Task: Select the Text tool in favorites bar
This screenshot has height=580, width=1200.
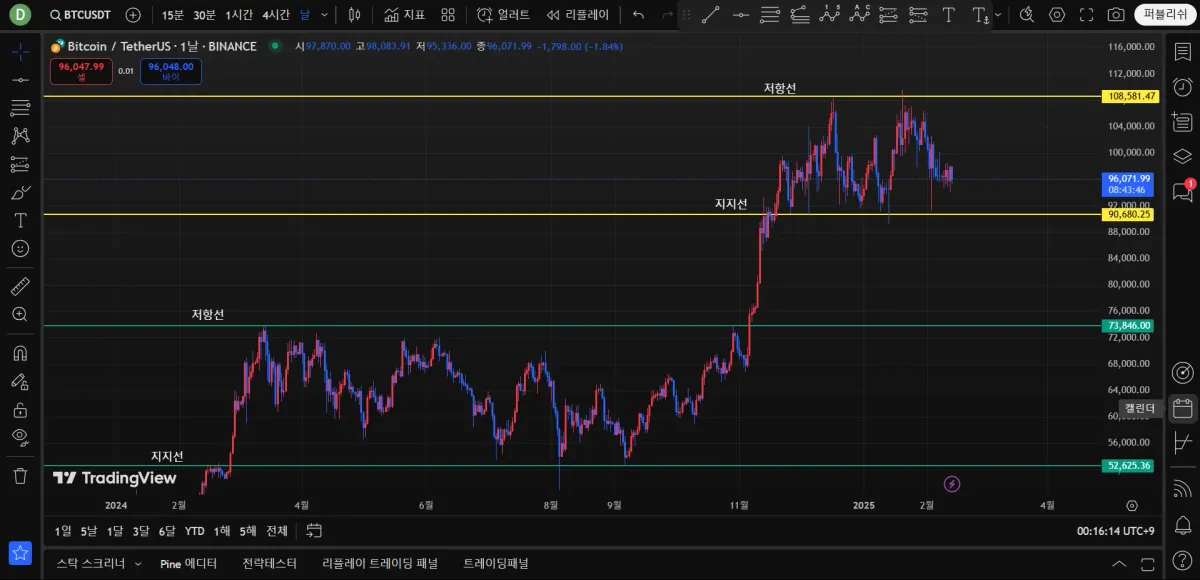Action: coord(948,15)
